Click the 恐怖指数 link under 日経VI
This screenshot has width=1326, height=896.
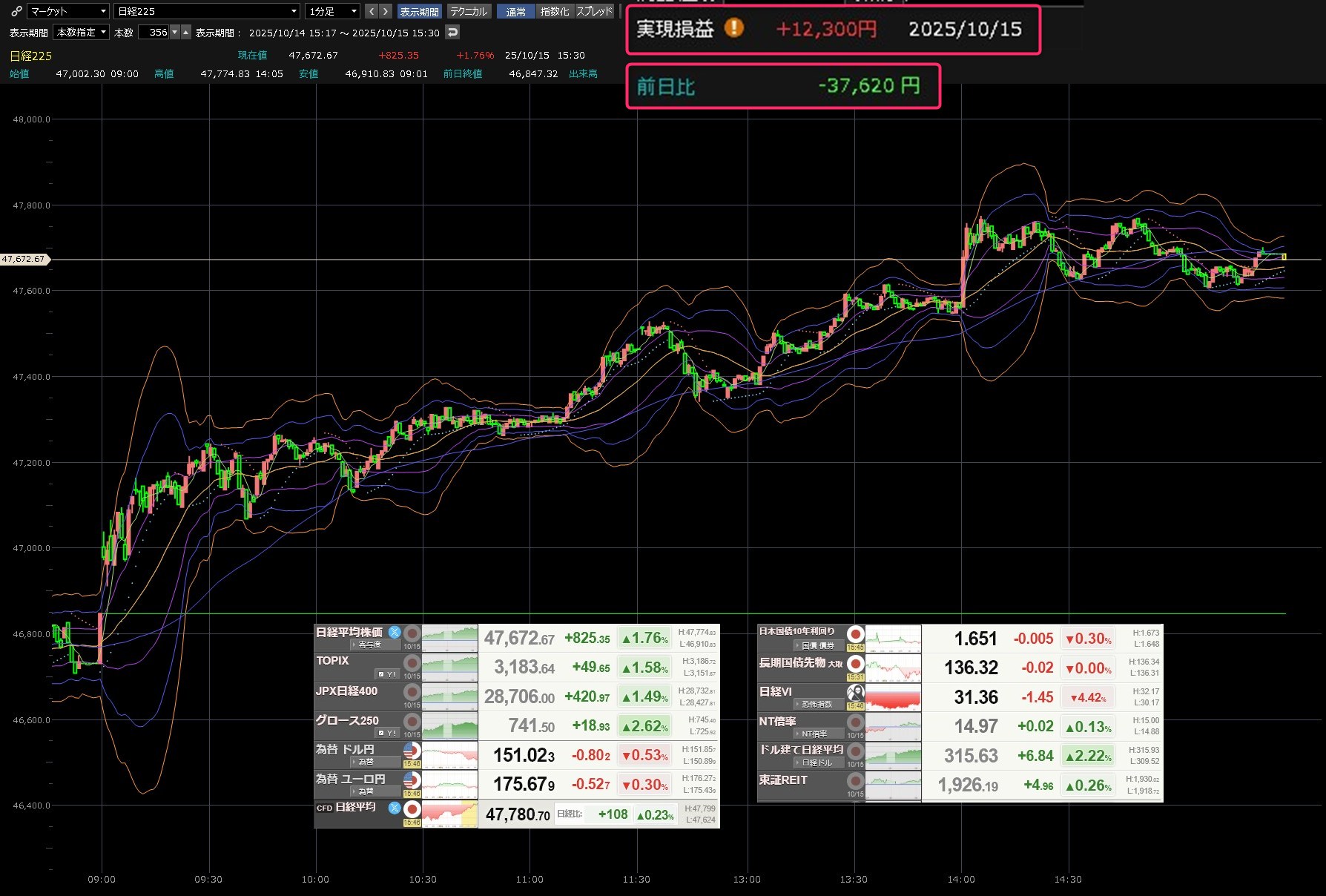click(817, 705)
